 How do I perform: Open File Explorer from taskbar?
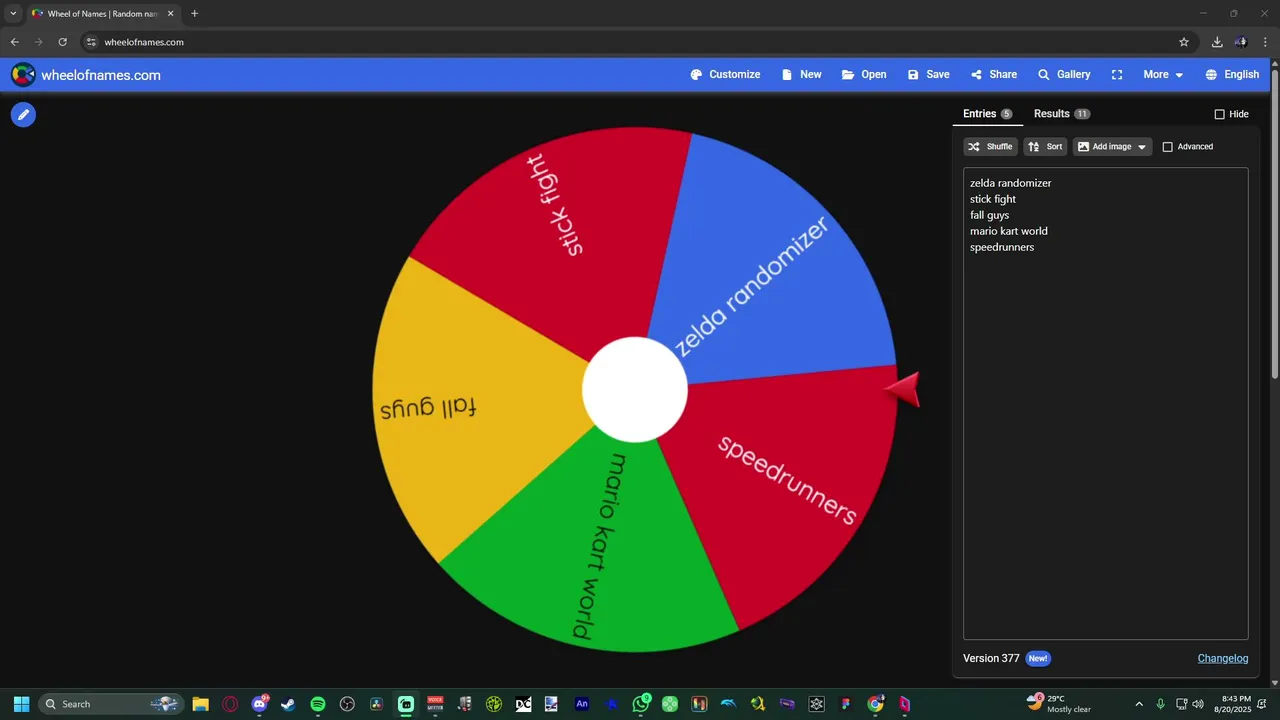200,704
